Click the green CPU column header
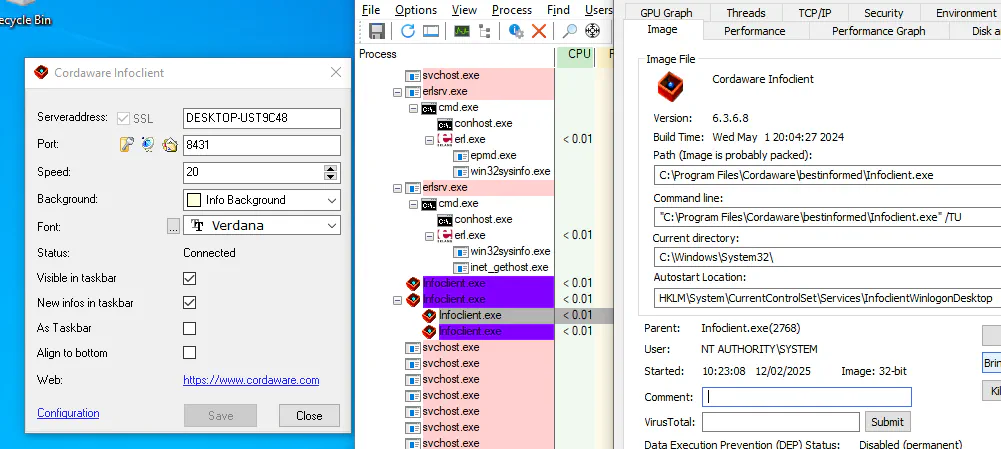The width and height of the screenshot is (1001, 449). [575, 54]
